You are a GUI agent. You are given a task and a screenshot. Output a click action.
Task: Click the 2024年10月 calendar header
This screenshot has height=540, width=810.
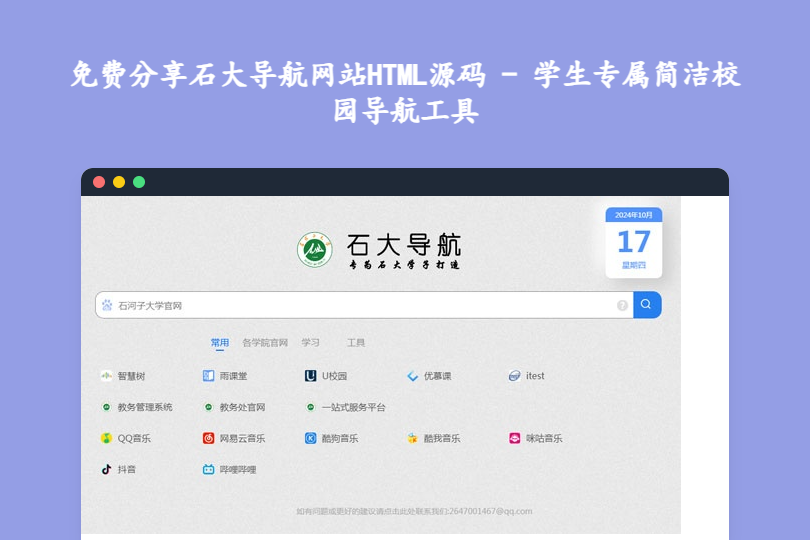point(634,215)
